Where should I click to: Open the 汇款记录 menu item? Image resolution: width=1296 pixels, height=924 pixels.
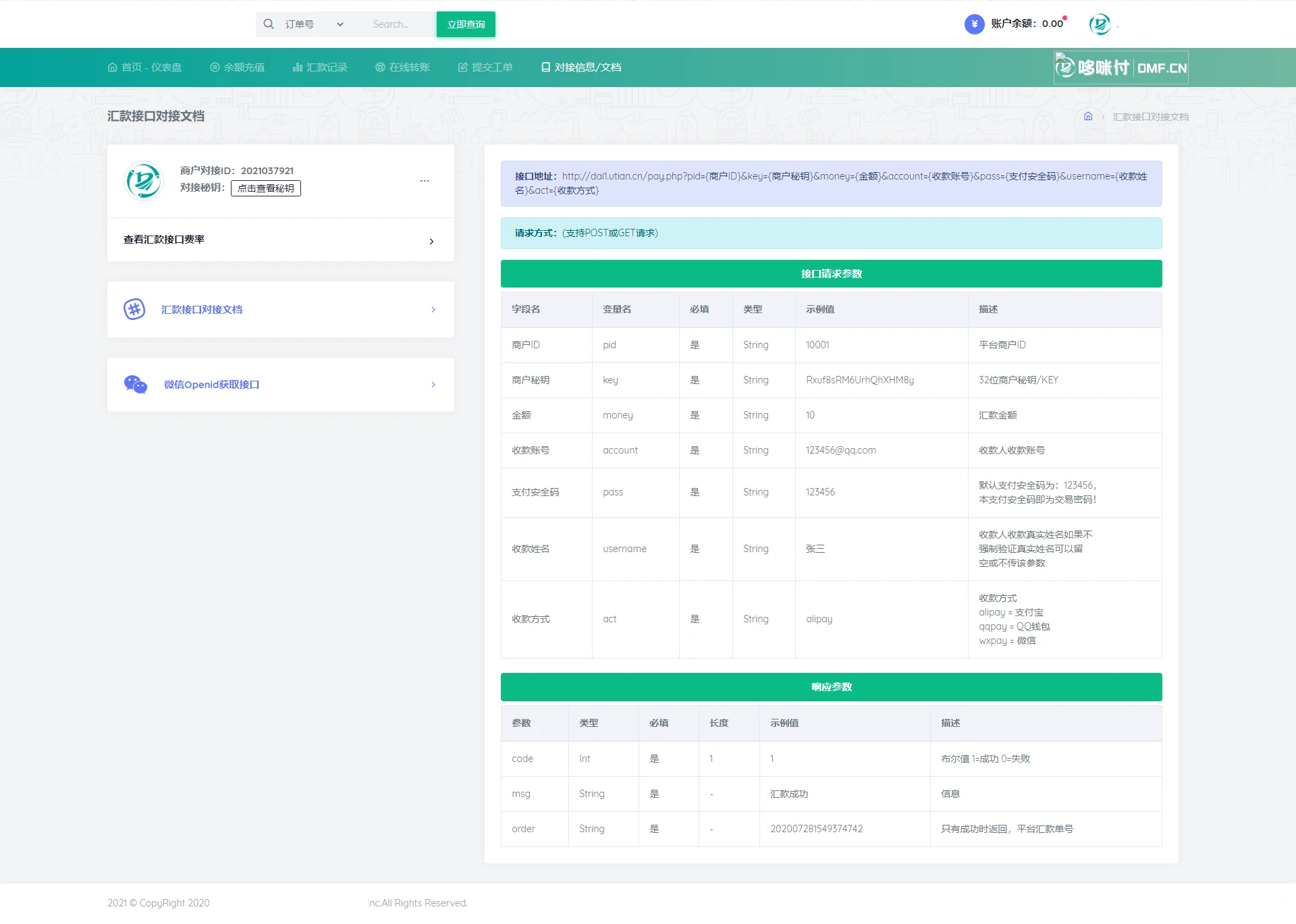point(320,67)
